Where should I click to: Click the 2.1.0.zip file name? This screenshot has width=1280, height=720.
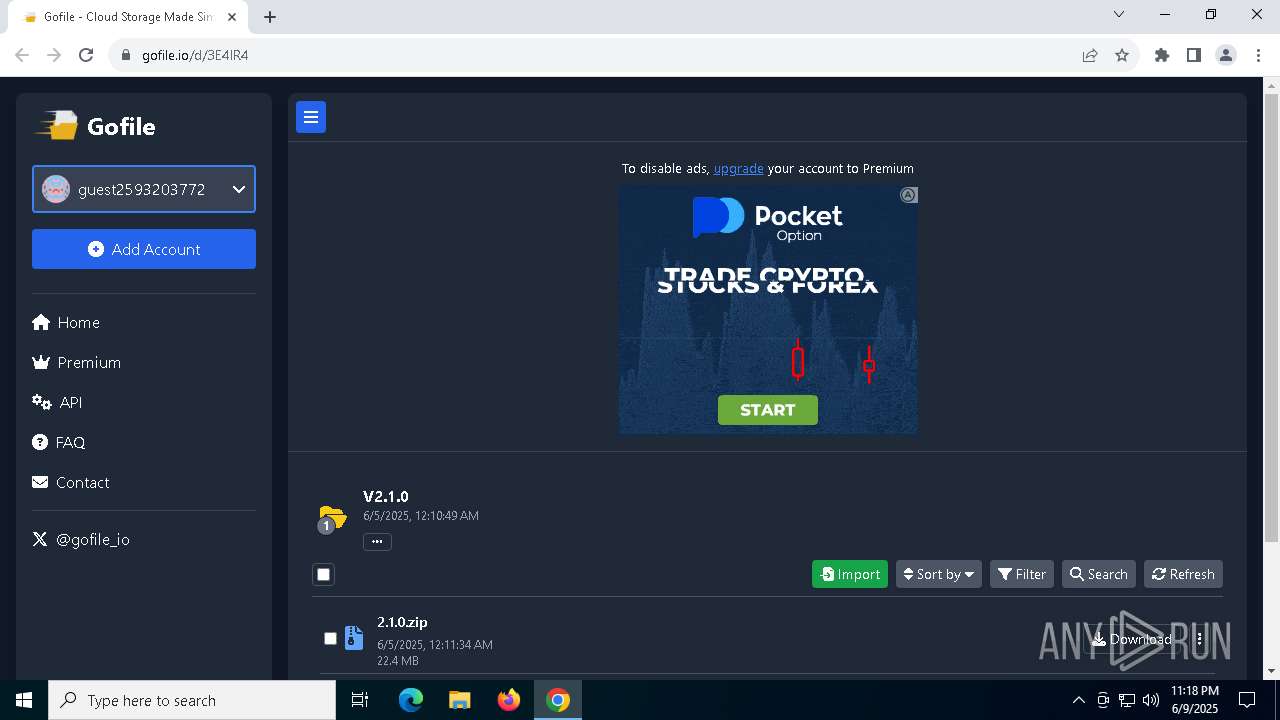pos(402,622)
